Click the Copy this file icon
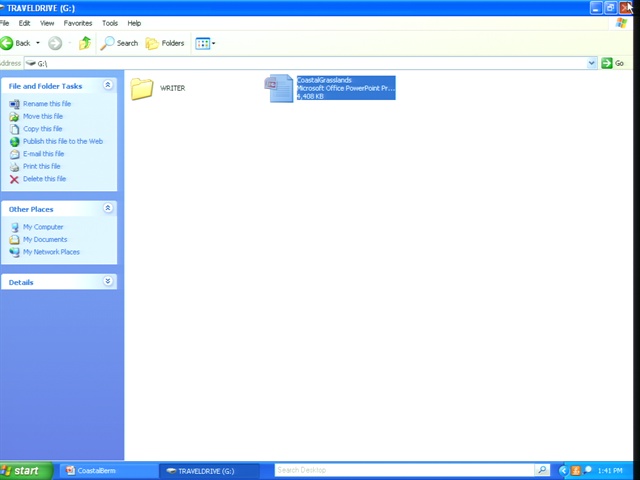This screenshot has height=480, width=640. click(14, 129)
